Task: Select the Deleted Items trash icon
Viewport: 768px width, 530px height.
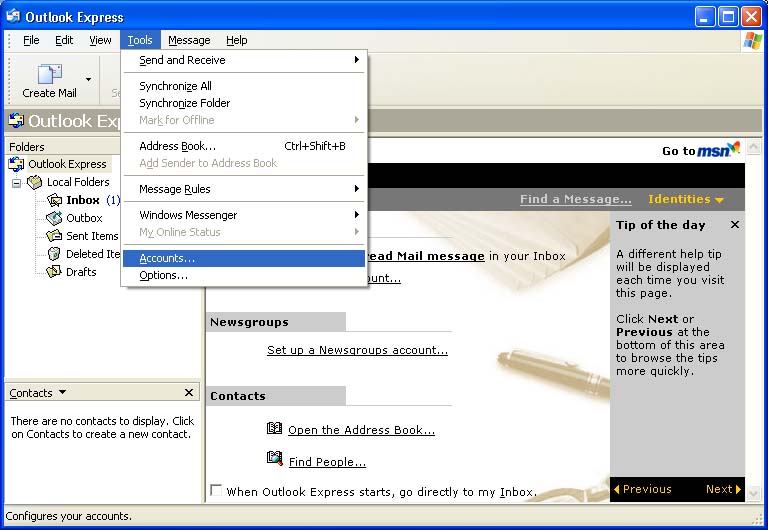Action: 54,254
